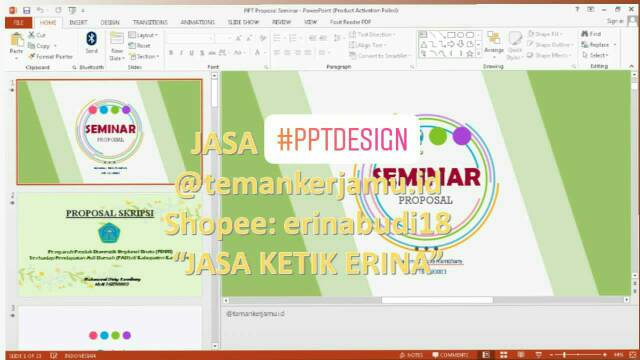Open the Layout dropdown
Image resolution: width=640 pixels, height=360 pixels.
click(143, 35)
